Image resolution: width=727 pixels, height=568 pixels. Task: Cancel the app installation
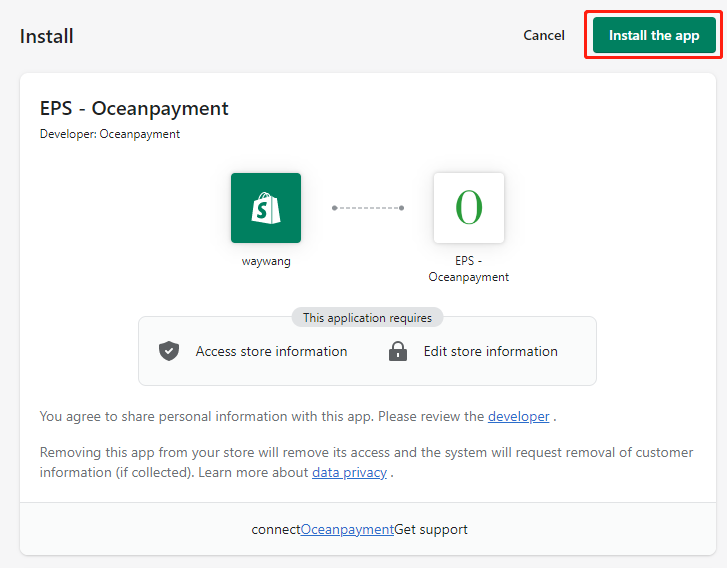coord(544,35)
